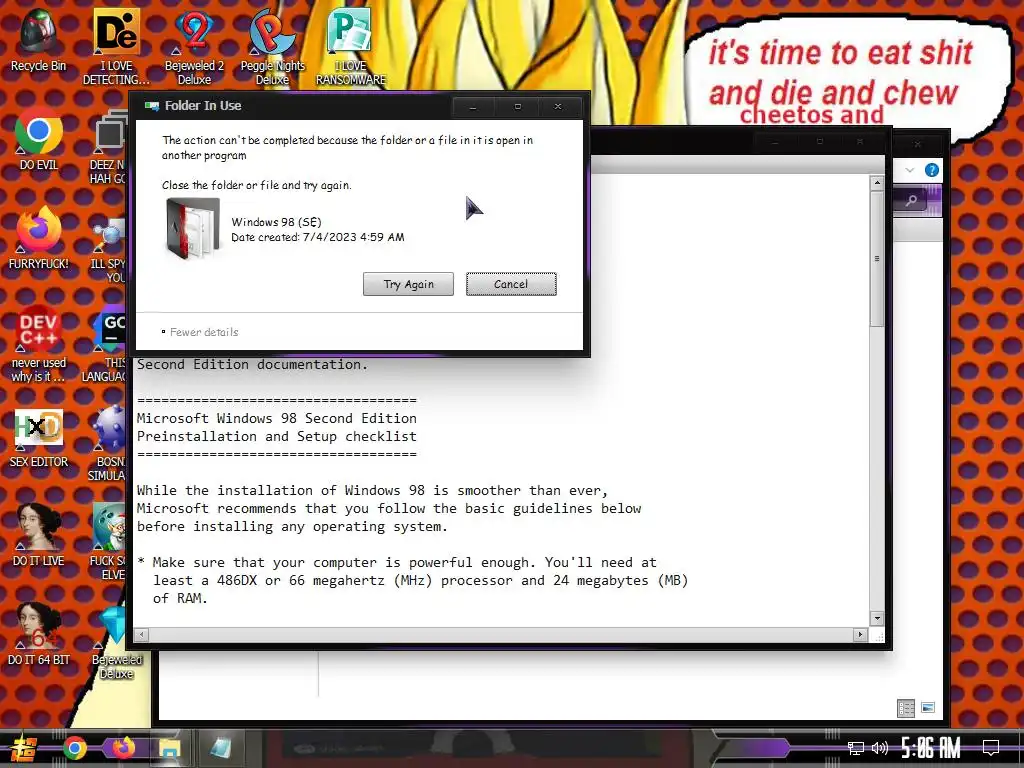Open the Dev C++ desktop shortcut
The height and width of the screenshot is (768, 1024).
(39, 344)
